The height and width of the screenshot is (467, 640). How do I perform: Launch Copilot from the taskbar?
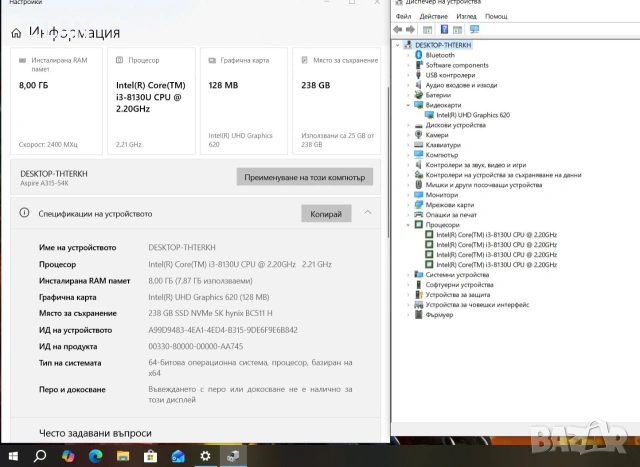(x=68, y=456)
